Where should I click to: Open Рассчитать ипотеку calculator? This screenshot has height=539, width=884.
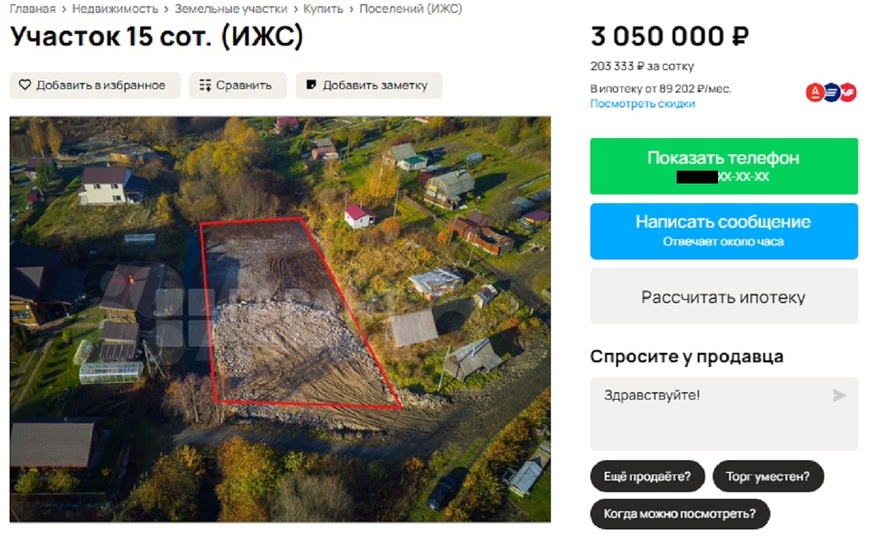click(724, 297)
